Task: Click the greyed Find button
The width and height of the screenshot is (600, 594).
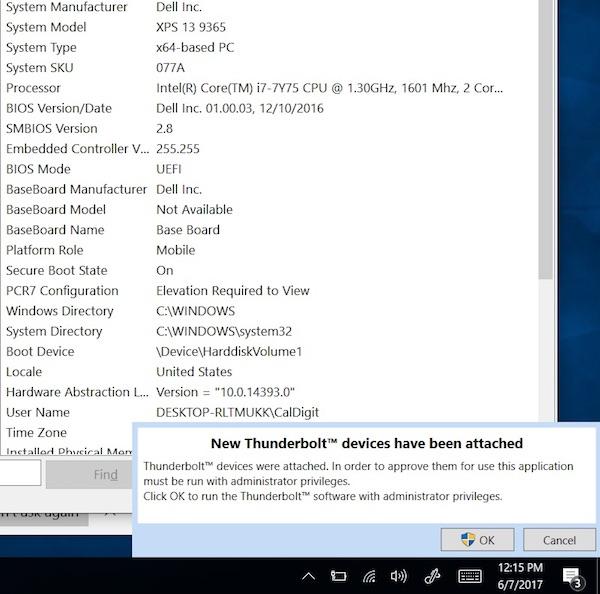Action: 89,475
